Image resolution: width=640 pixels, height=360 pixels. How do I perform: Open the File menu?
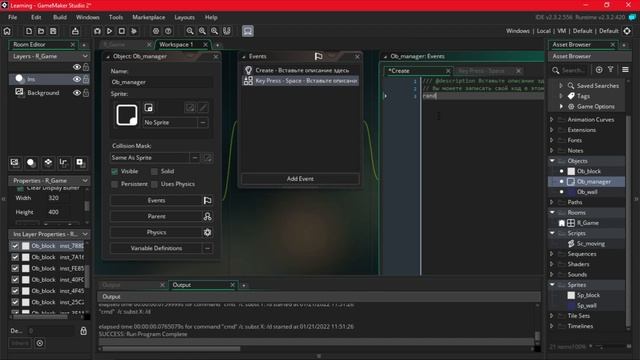point(13,17)
